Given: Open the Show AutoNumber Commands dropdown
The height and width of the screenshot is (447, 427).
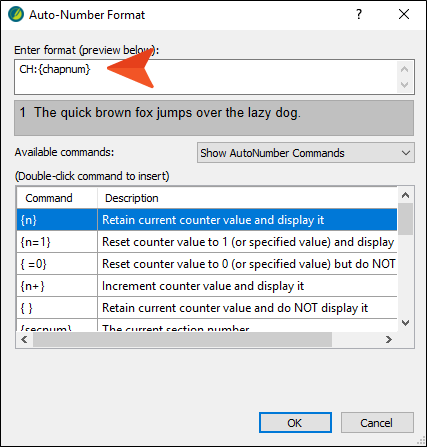Looking at the screenshot, I should point(306,153).
